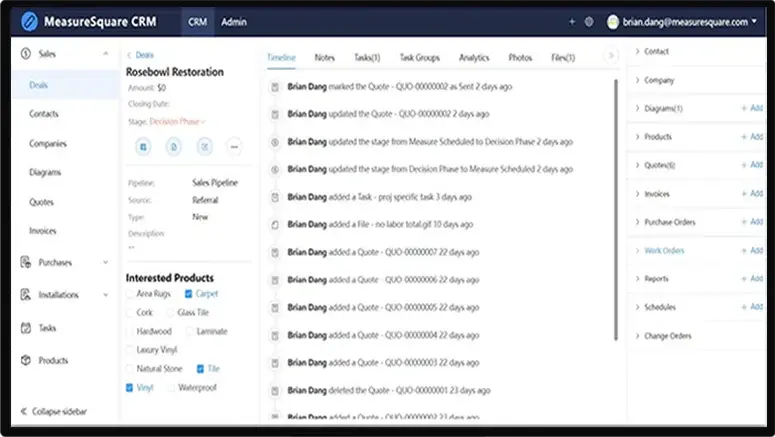Open the Photos tab
775x437 pixels.
click(520, 58)
